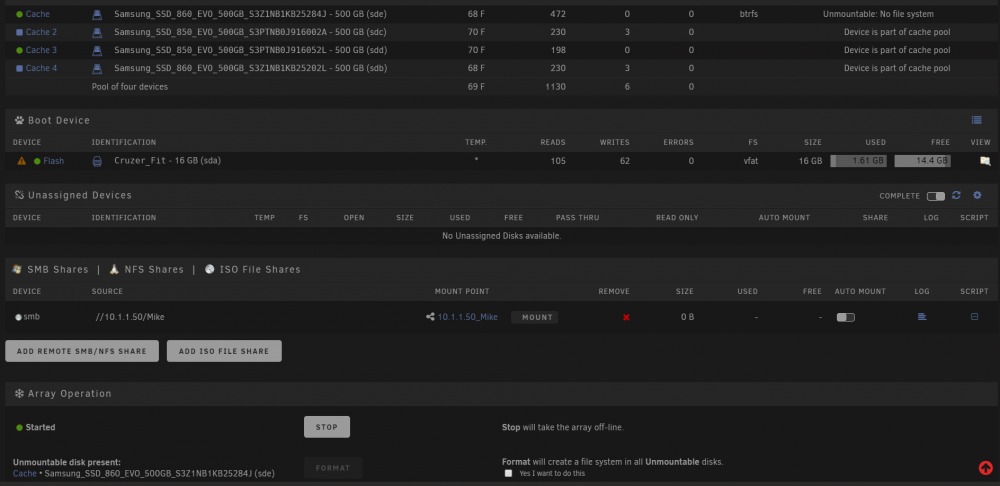Select the vfat filesystem cell
1000x486 pixels.
[x=751, y=161]
